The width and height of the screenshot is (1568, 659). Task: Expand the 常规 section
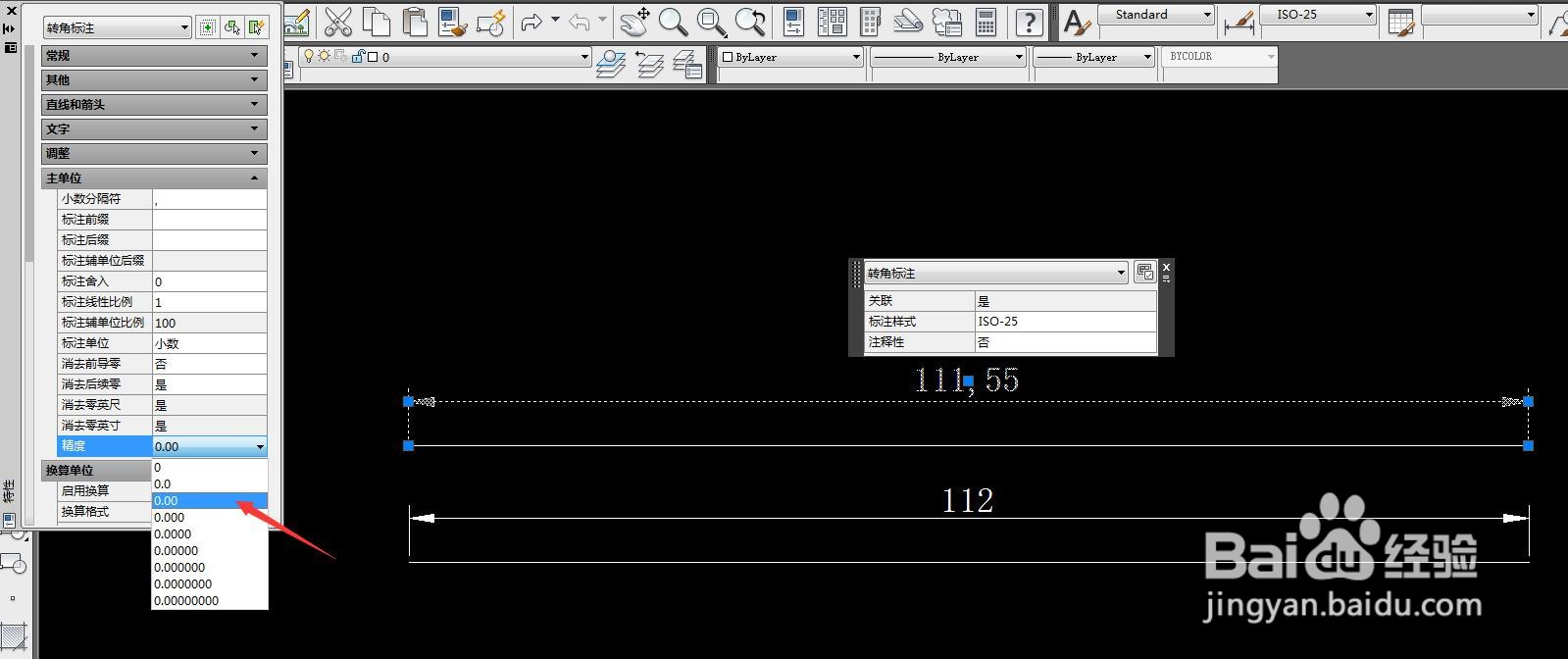pyautogui.click(x=154, y=56)
